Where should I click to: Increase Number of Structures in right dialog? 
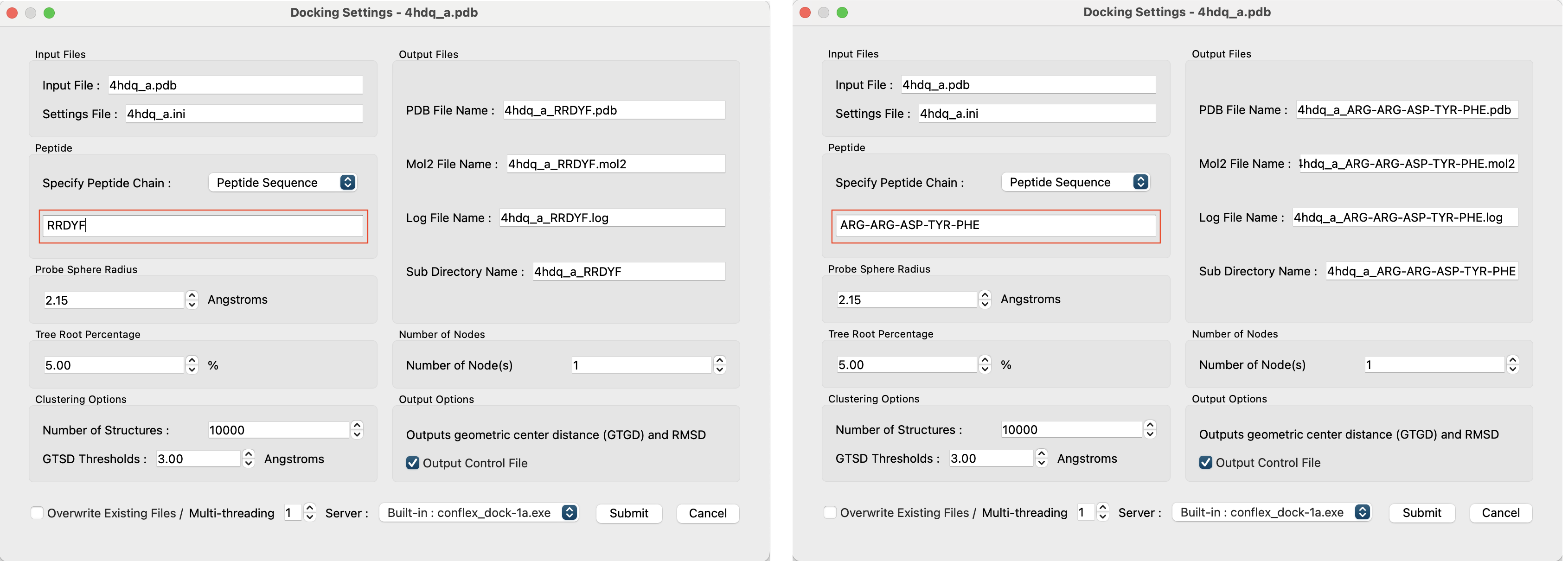[x=1149, y=425]
